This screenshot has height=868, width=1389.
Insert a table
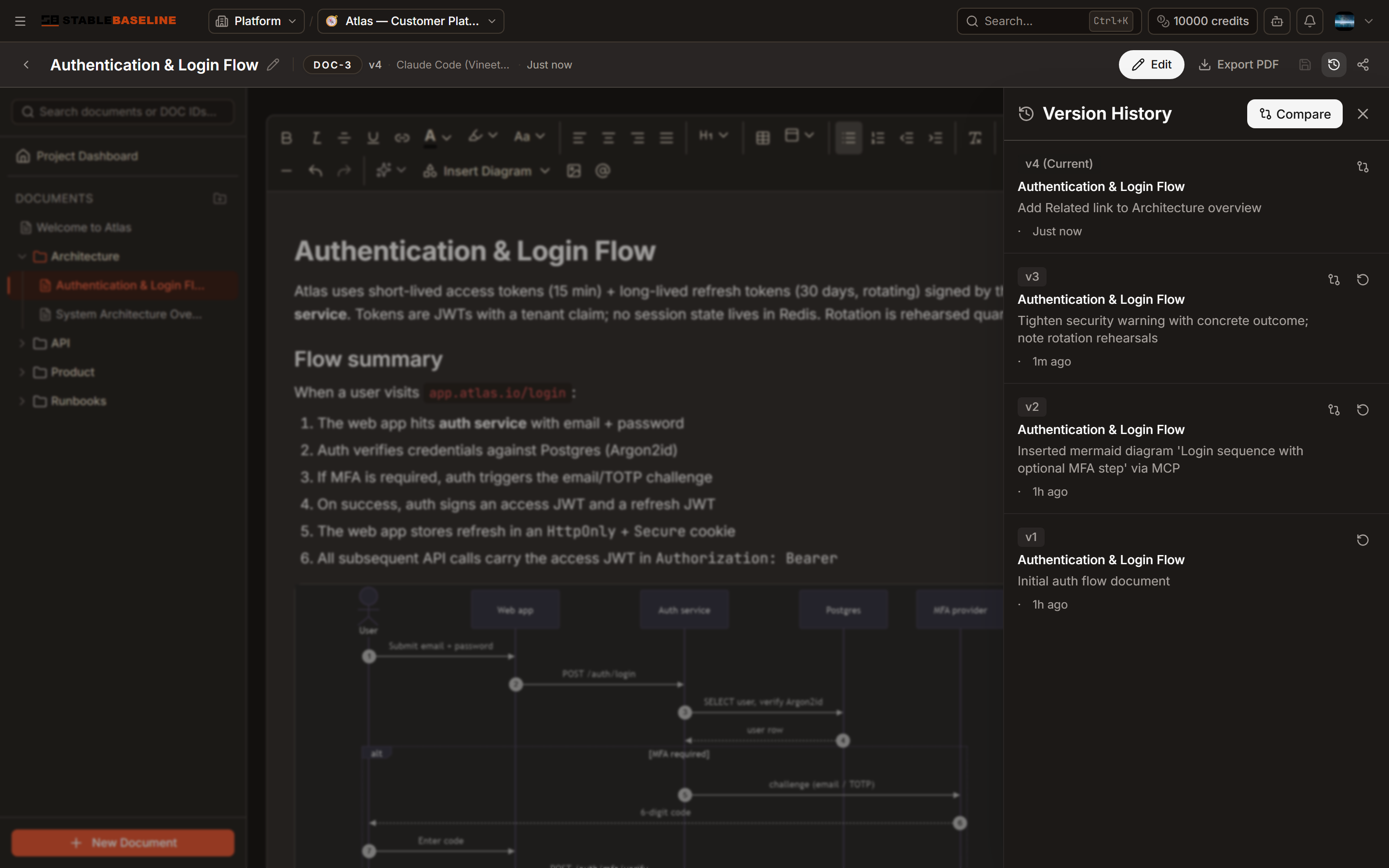(762, 138)
